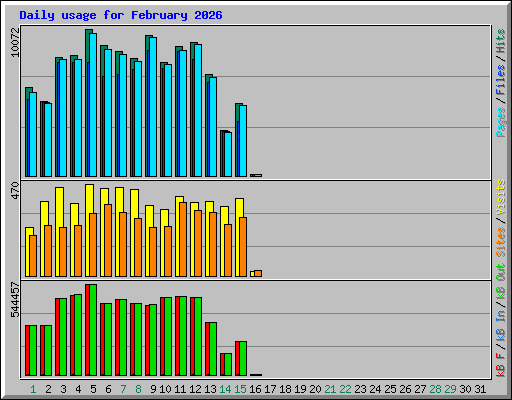Click day 1 on the date axis

click(x=33, y=389)
